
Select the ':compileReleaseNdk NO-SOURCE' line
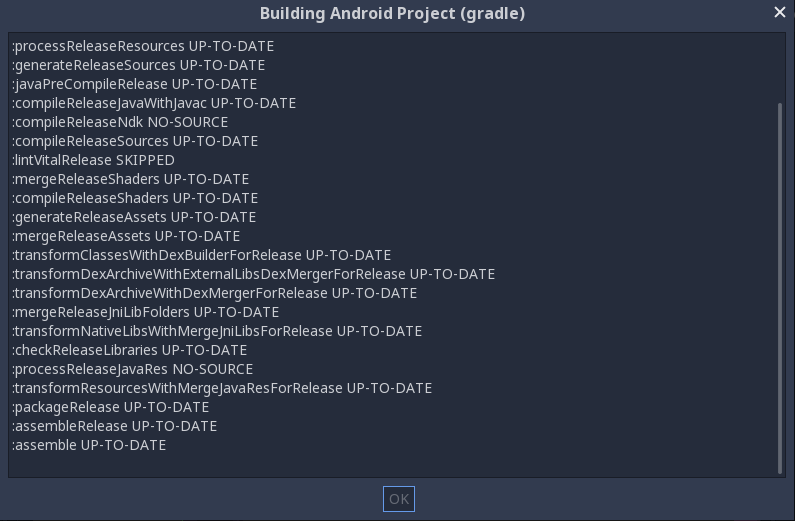[x=120, y=122]
